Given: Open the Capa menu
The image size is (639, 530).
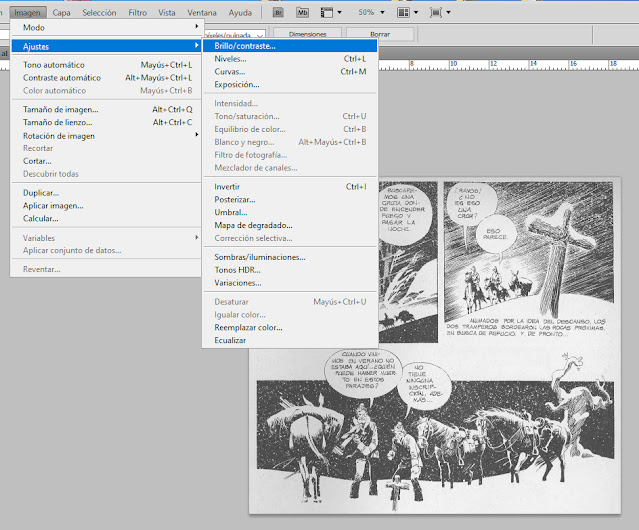Looking at the screenshot, I should 62,13.
